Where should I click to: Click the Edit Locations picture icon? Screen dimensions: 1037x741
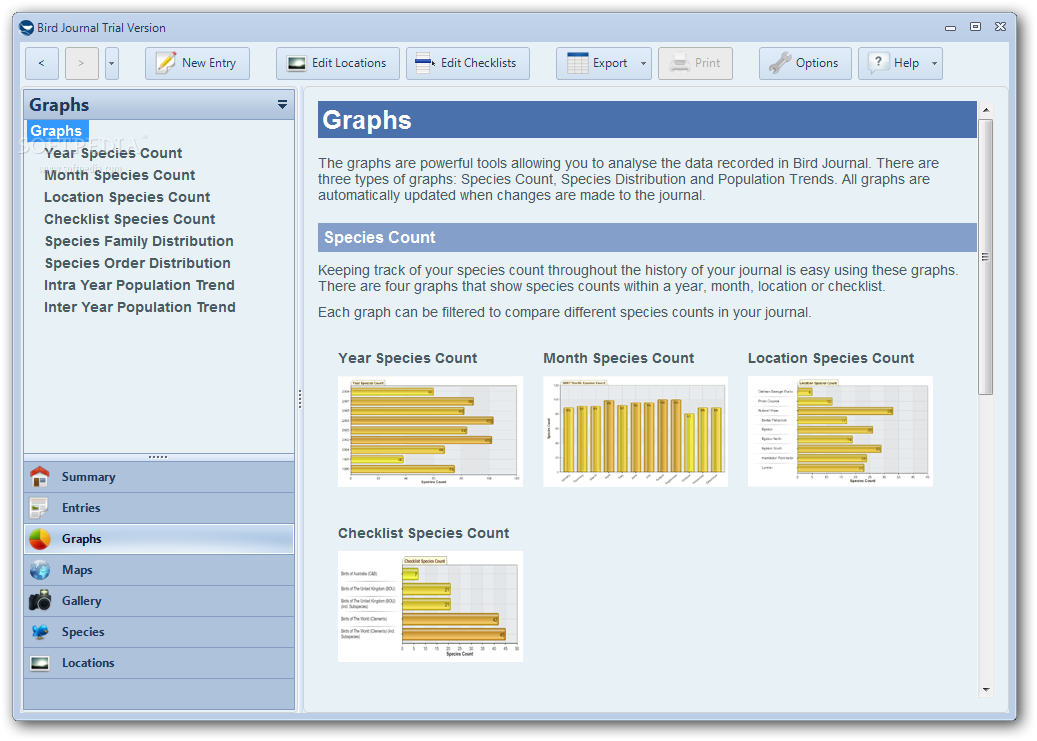point(296,64)
